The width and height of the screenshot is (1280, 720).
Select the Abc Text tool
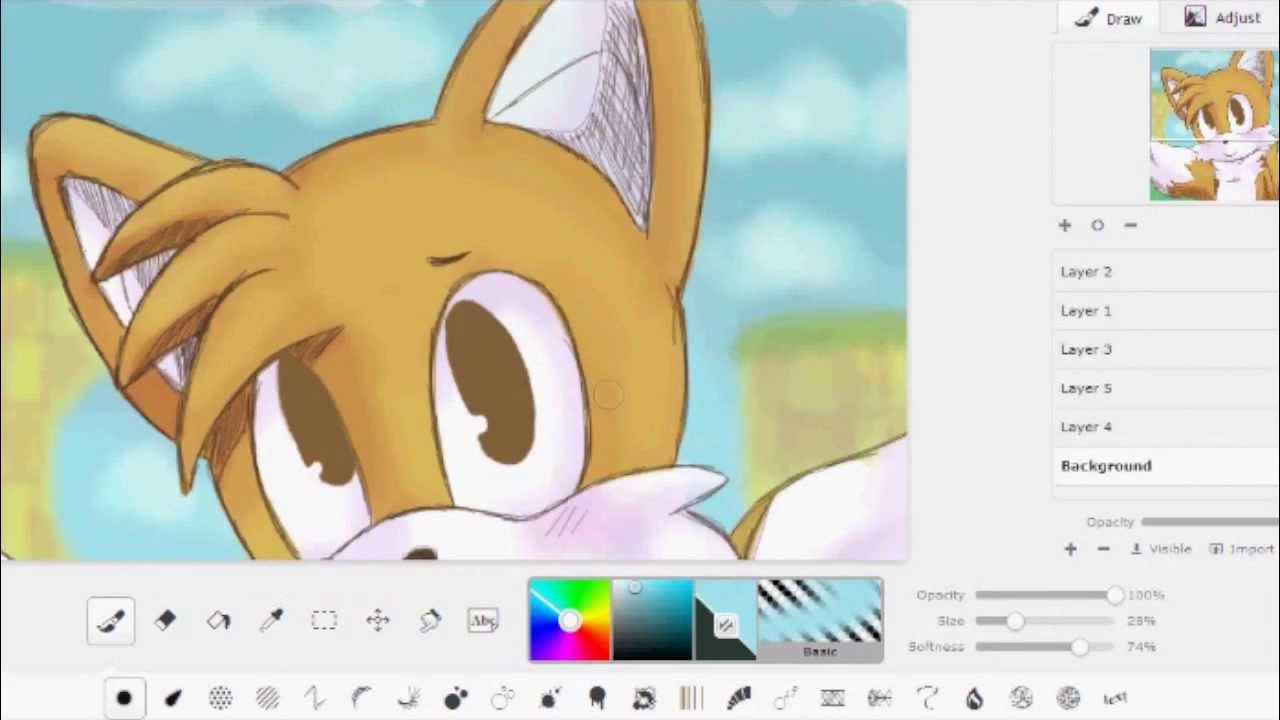(483, 621)
